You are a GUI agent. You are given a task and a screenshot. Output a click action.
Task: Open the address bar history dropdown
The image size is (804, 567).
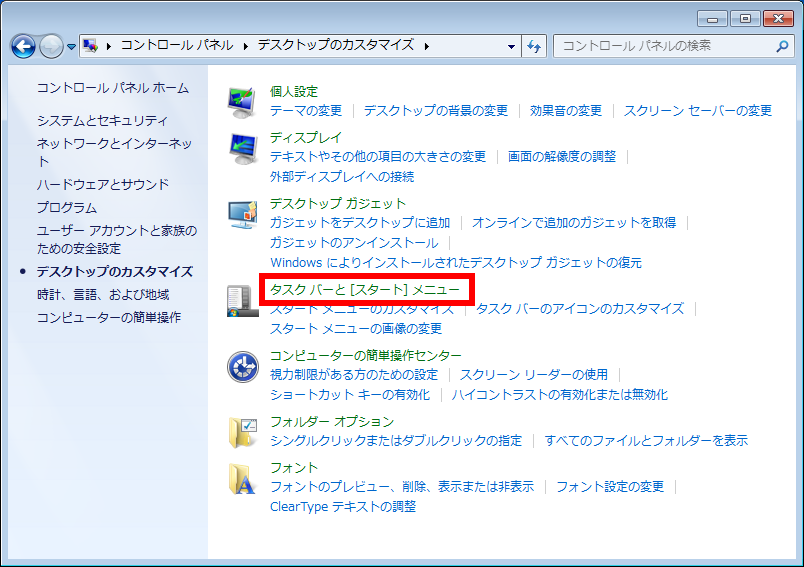[x=511, y=47]
